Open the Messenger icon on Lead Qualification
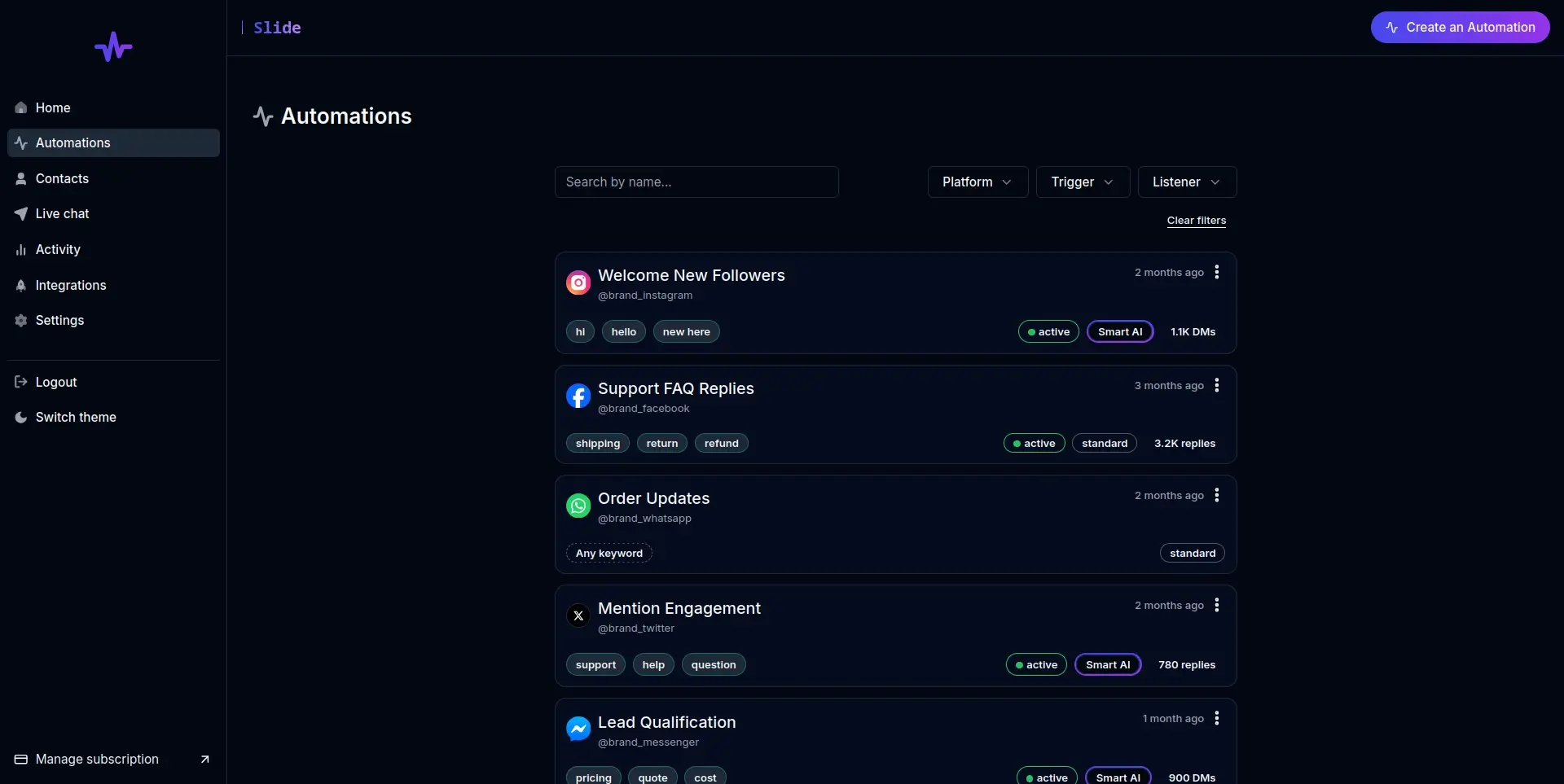Image resolution: width=1564 pixels, height=784 pixels. point(578,729)
